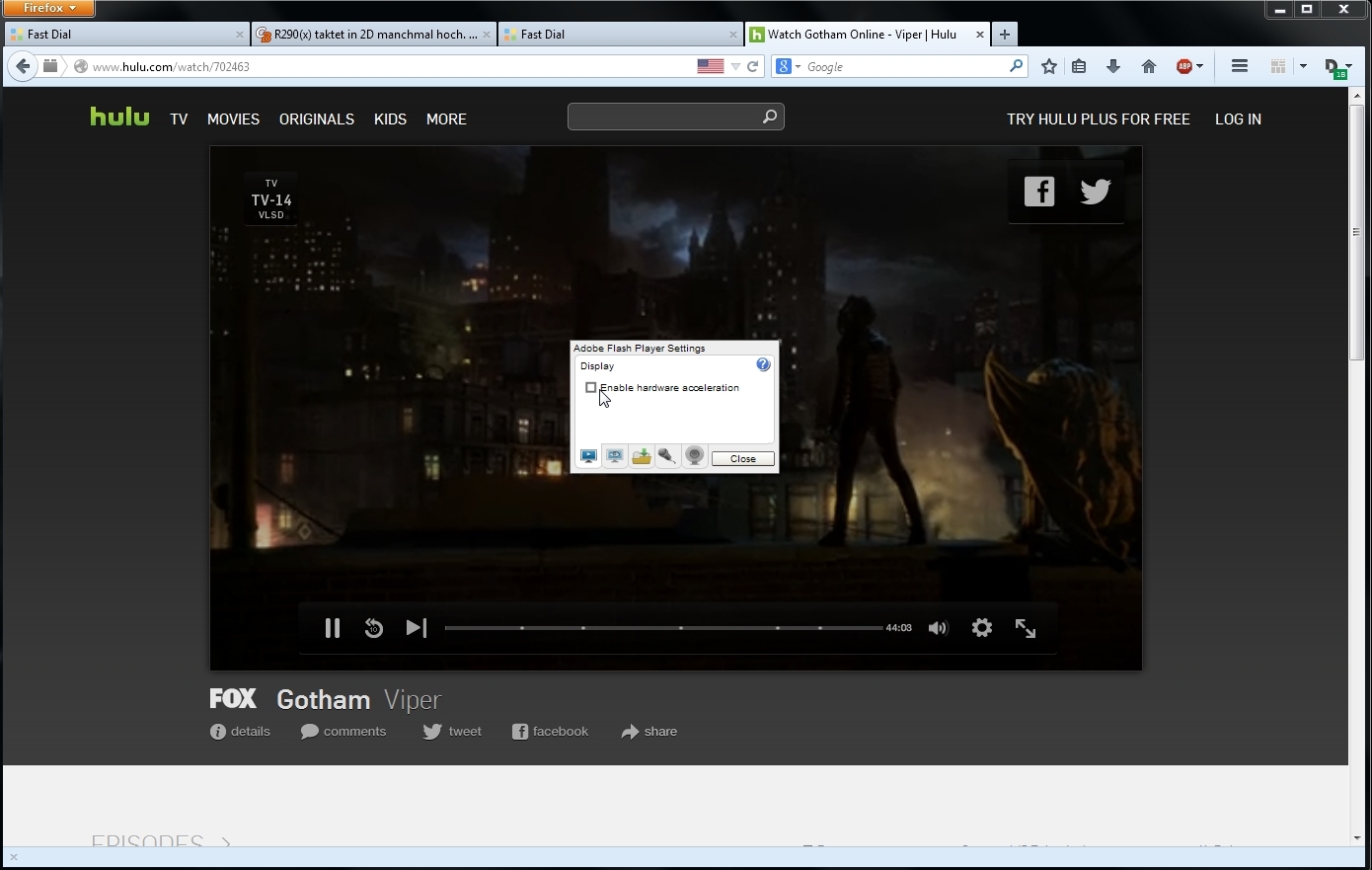Viewport: 1372px width, 870px height.
Task: Rewind the video ten seconds
Action: coord(374,628)
